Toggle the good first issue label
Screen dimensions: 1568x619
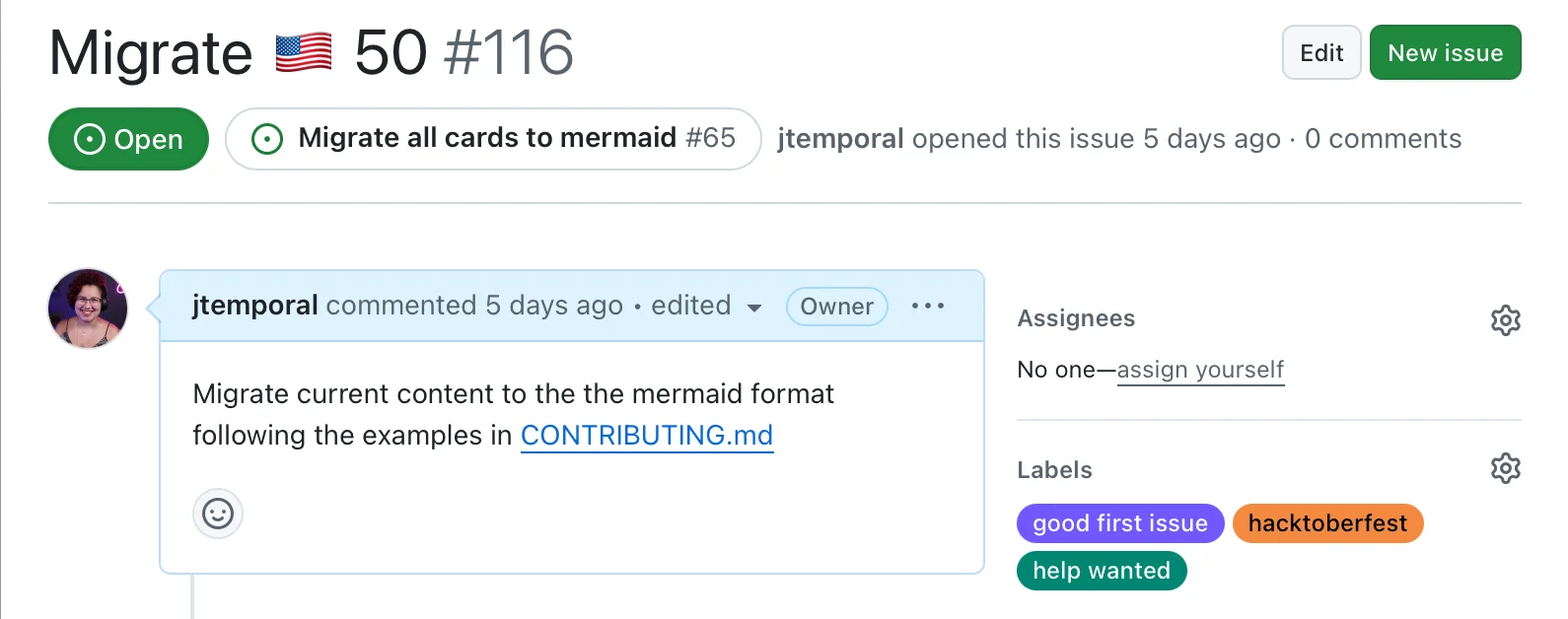[1119, 523]
